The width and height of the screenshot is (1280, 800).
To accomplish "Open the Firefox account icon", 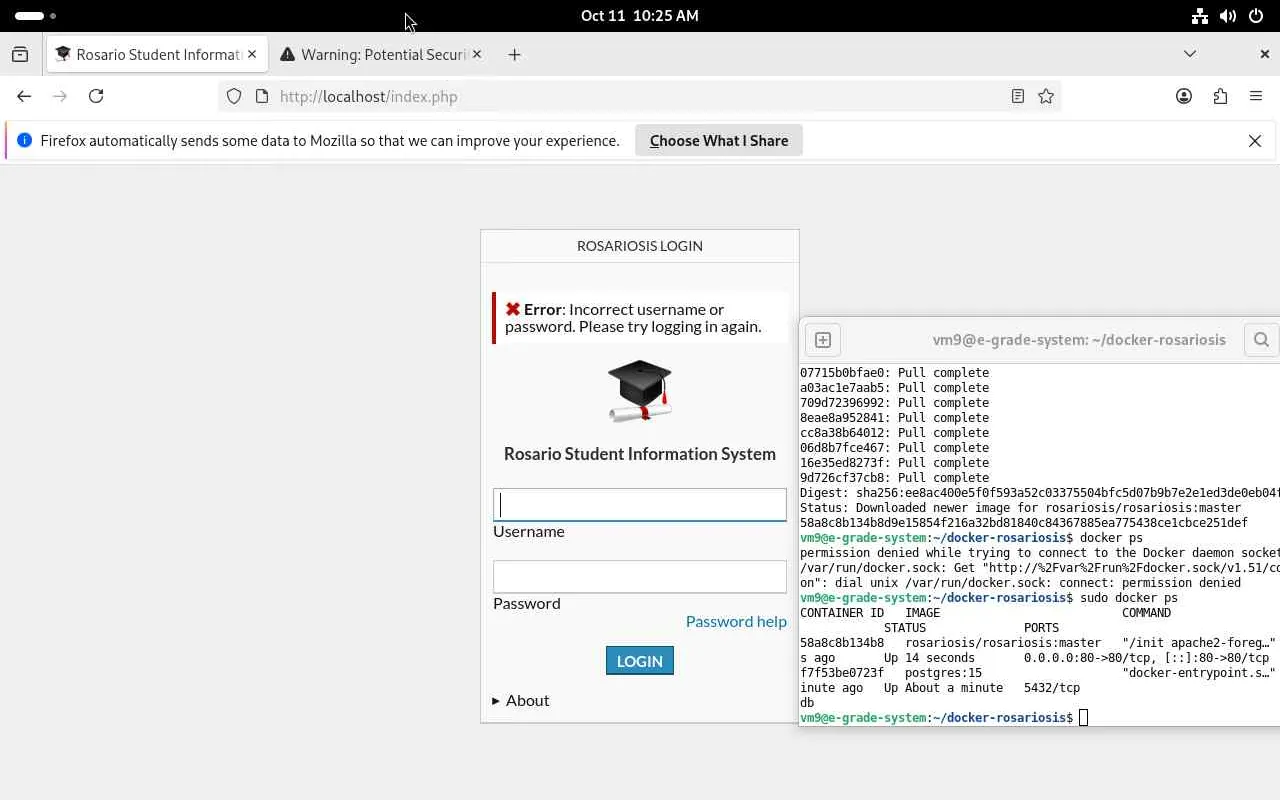I will pyautogui.click(x=1184, y=96).
